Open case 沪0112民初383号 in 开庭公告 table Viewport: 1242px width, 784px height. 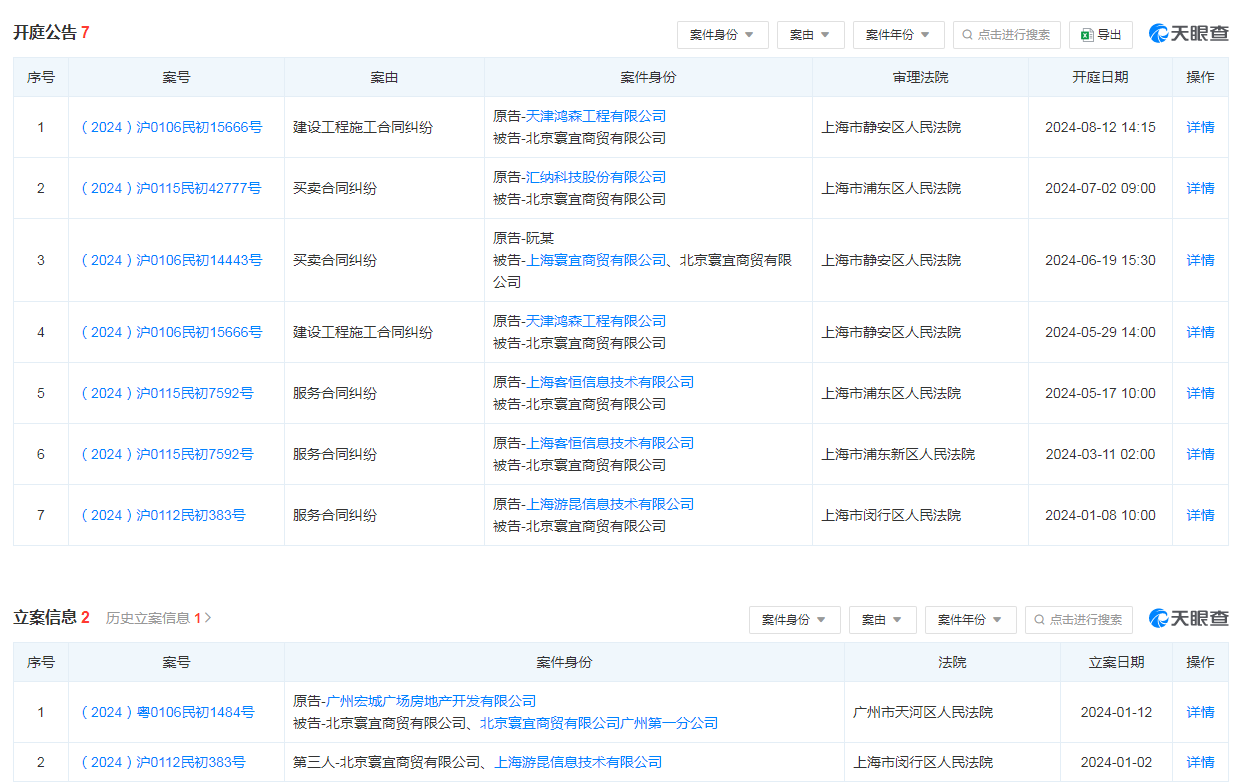click(163, 515)
